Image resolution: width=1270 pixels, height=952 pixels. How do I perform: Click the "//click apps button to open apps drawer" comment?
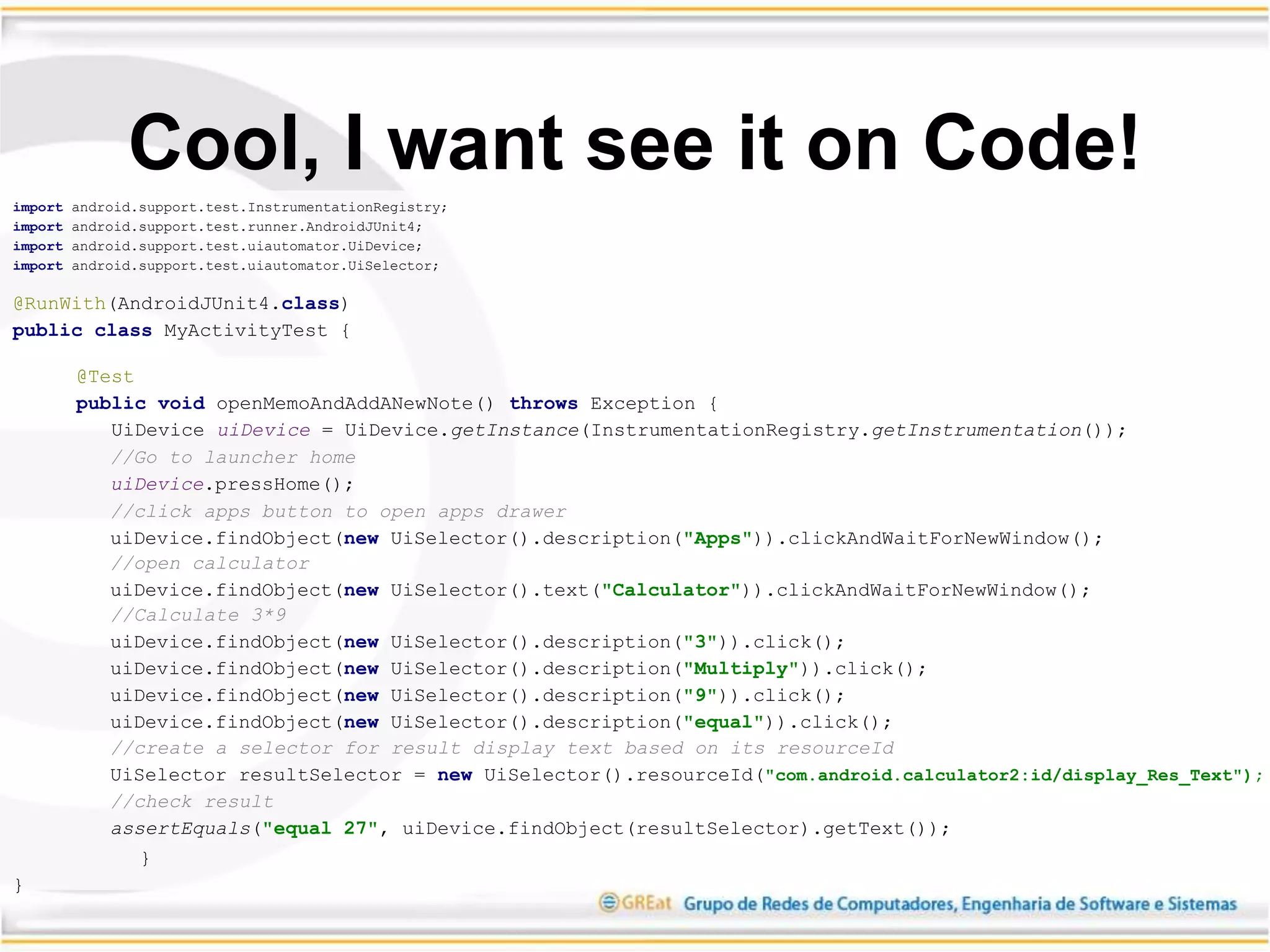point(339,512)
